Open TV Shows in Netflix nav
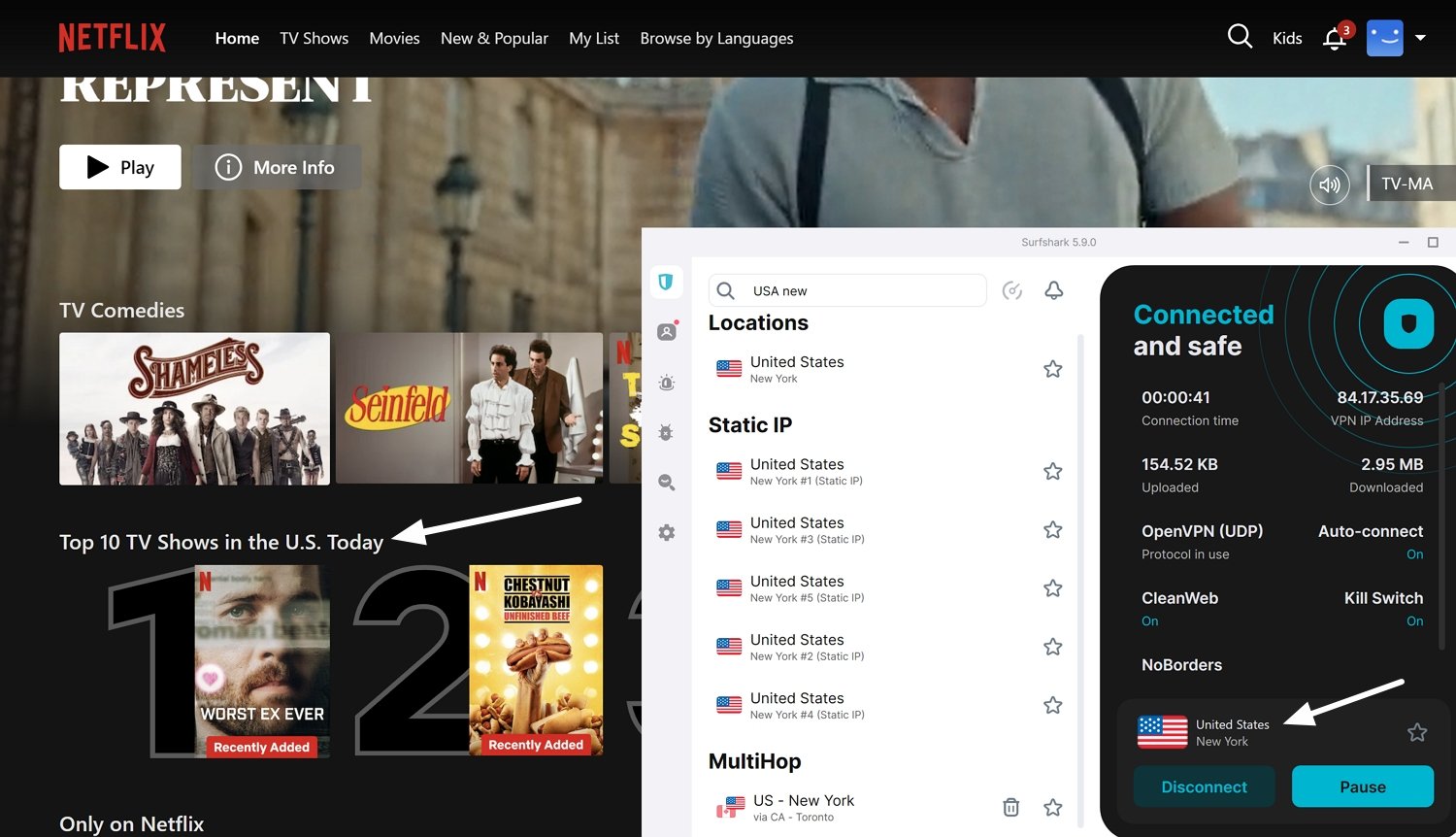1456x837 pixels. (x=314, y=38)
